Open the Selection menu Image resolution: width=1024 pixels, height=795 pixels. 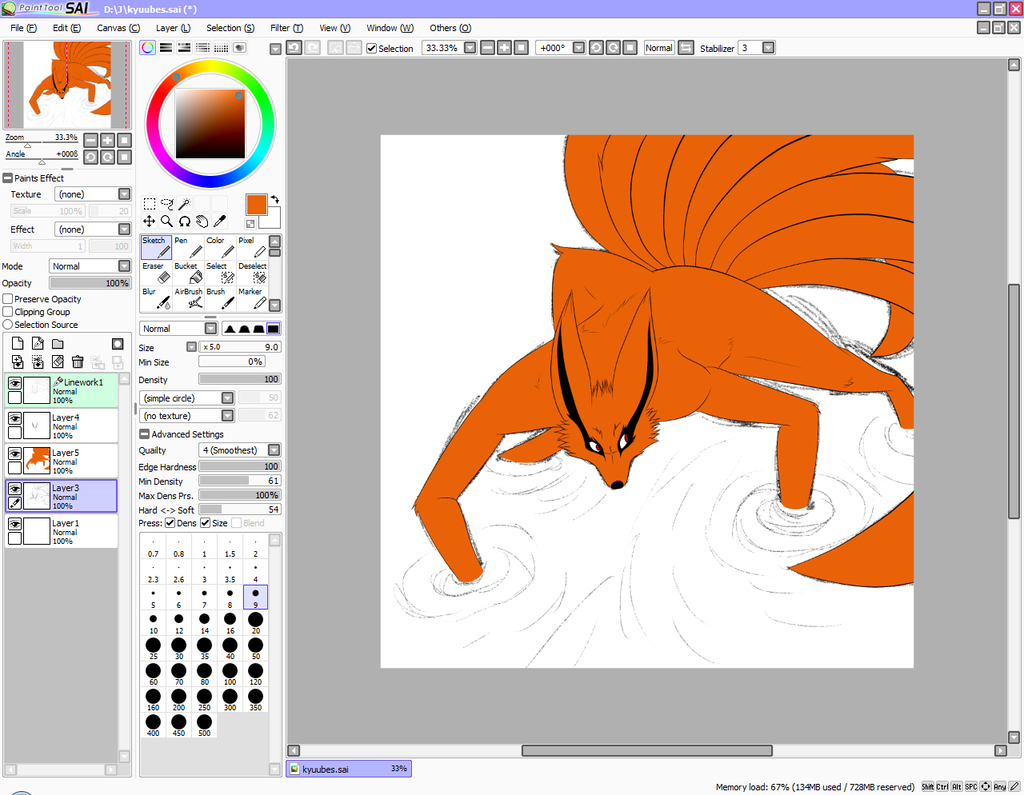(x=230, y=28)
